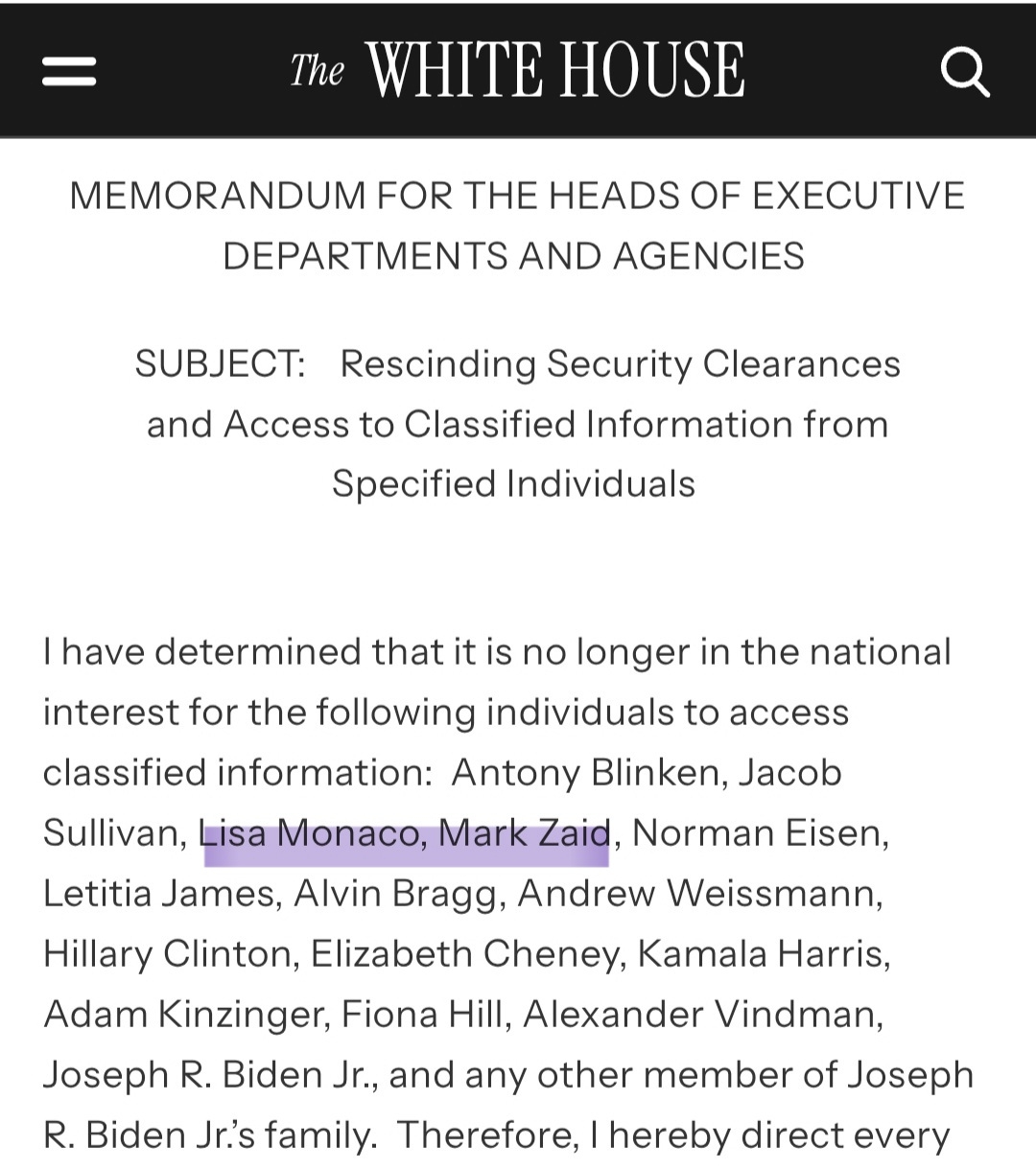Click the highlighted name "Mark Zaid"
The image size is (1036, 1170).
tap(524, 833)
